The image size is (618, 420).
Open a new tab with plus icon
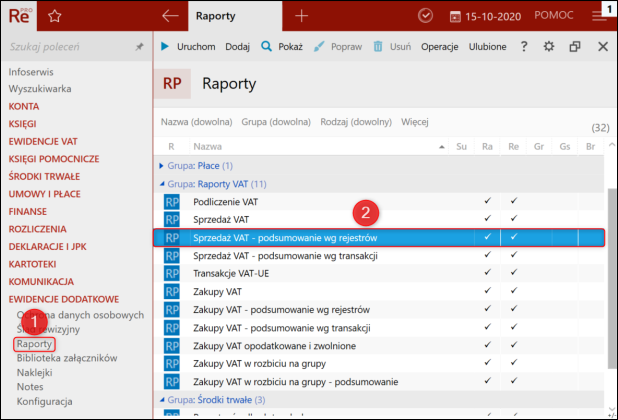[x=302, y=16]
